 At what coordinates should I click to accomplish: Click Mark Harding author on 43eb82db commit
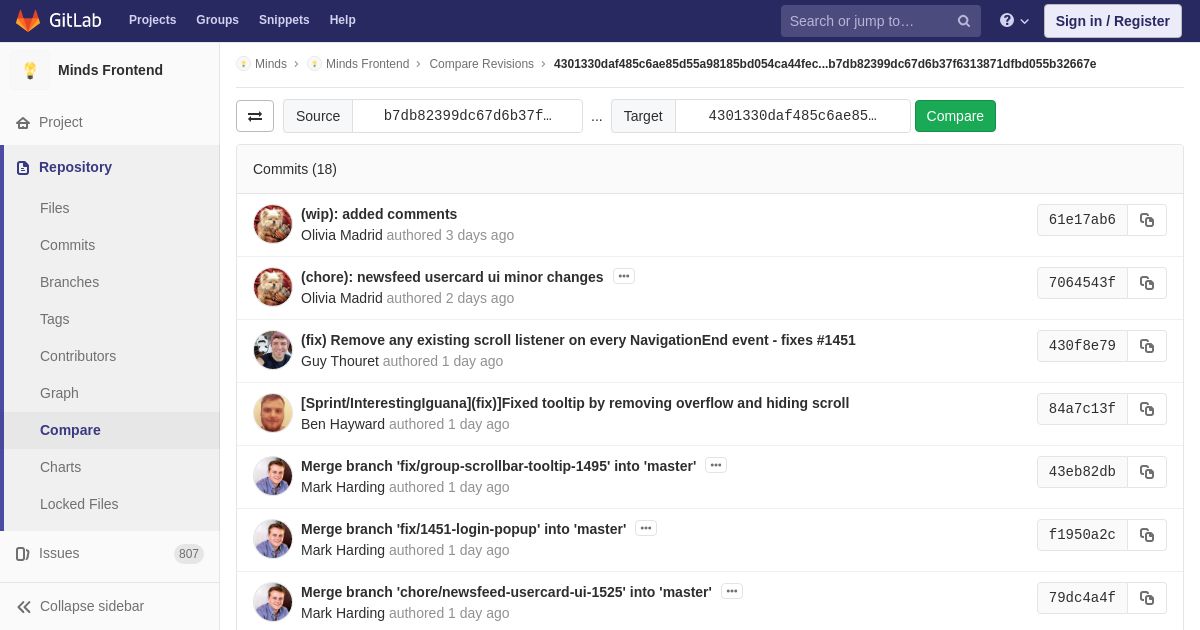pos(343,487)
